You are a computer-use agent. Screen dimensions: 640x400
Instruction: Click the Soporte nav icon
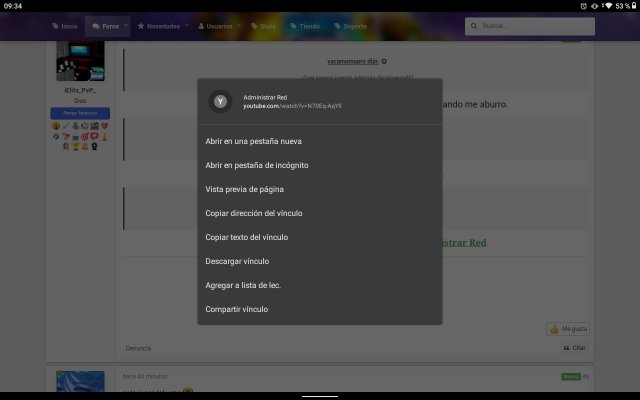336,26
